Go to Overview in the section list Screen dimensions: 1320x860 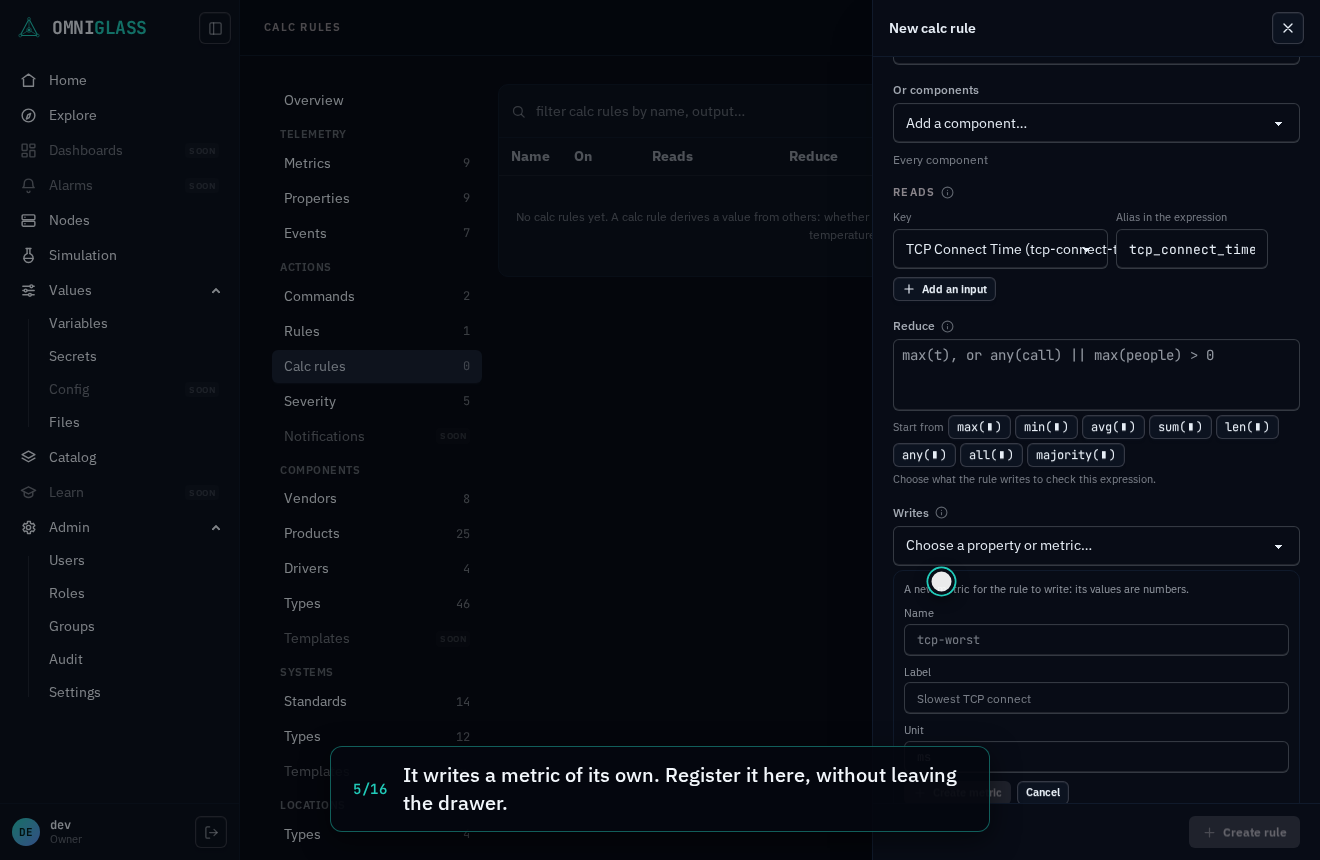[x=377, y=100]
